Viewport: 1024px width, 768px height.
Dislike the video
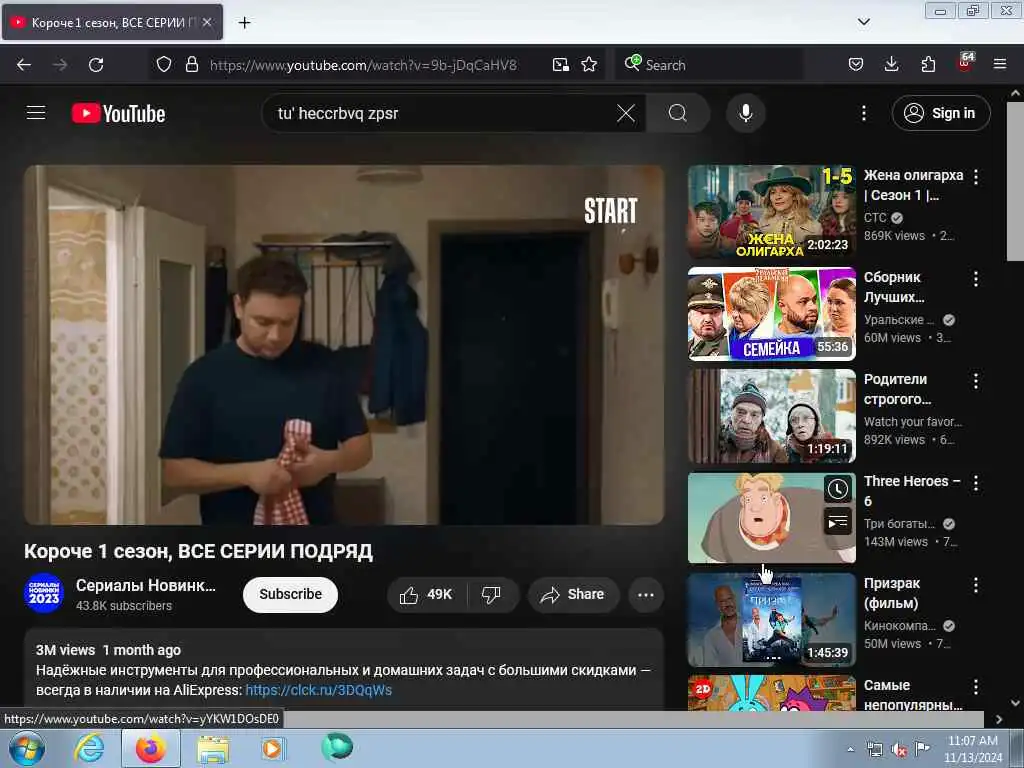[x=491, y=594]
